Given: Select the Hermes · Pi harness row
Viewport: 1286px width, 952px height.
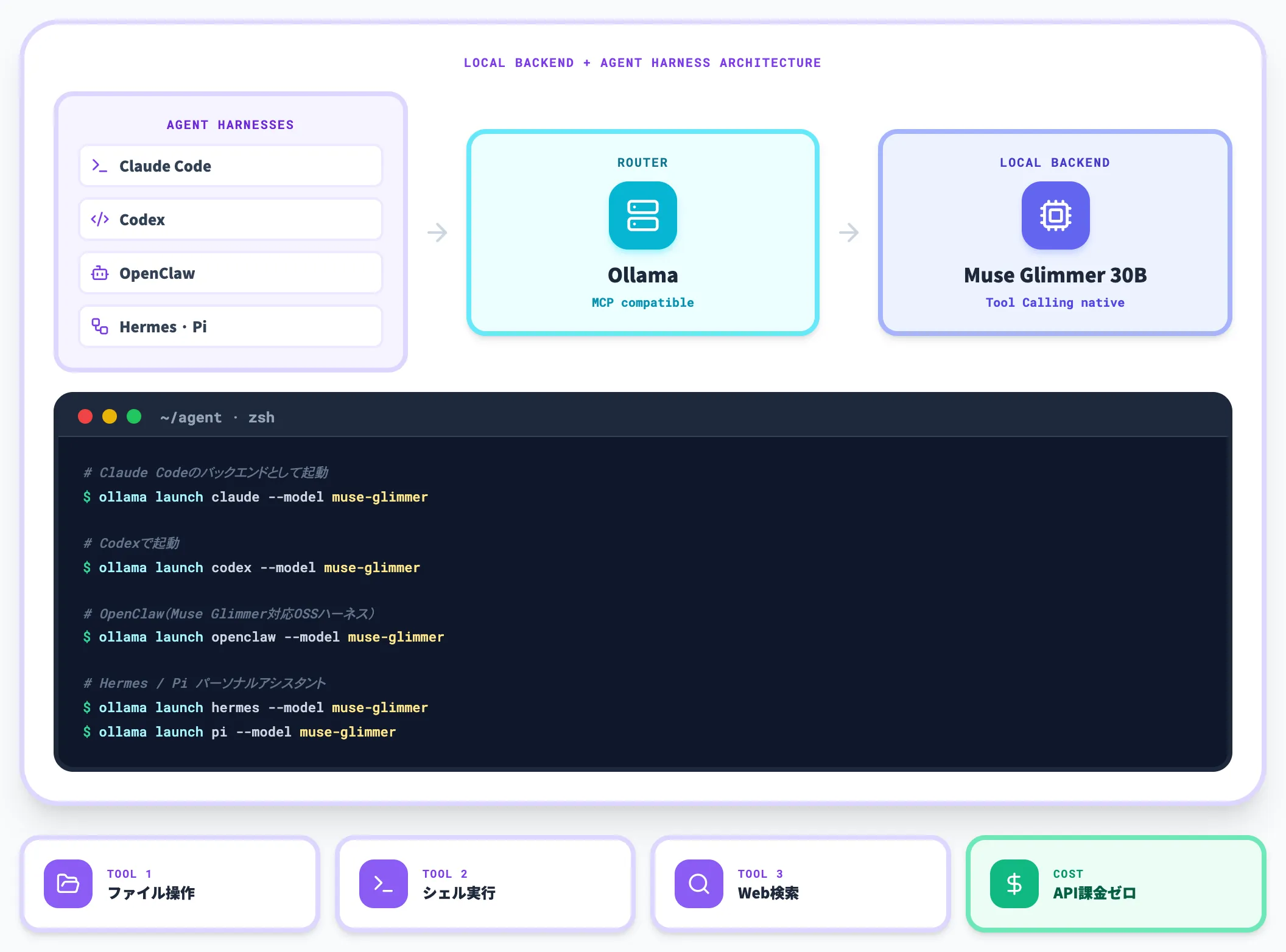Looking at the screenshot, I should click(231, 326).
